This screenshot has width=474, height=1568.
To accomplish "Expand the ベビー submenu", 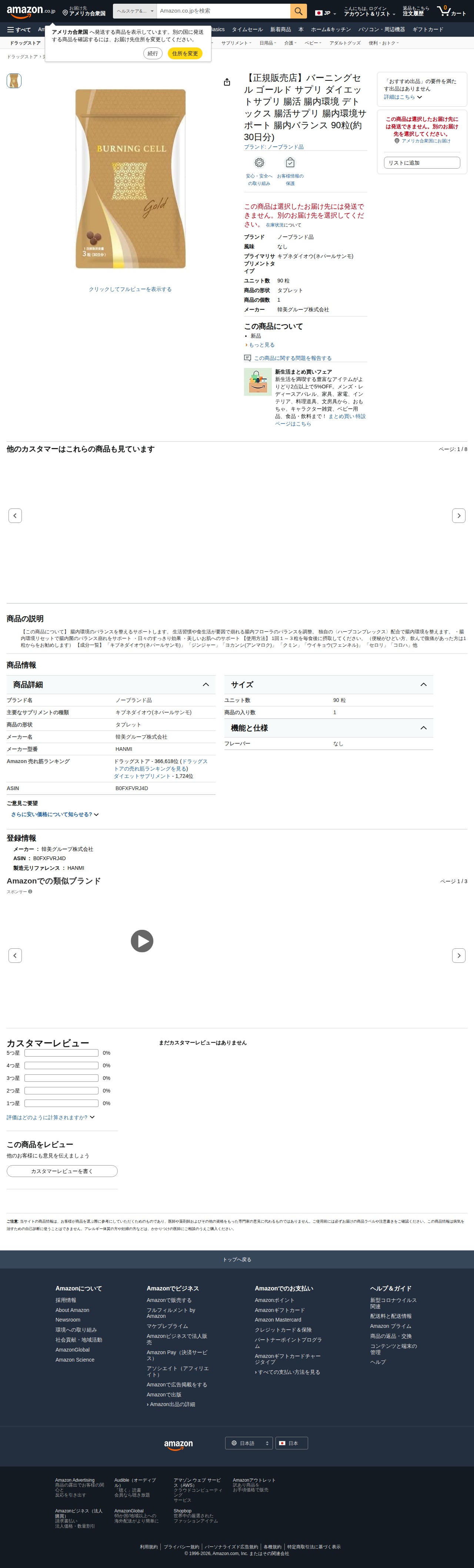I will (313, 43).
